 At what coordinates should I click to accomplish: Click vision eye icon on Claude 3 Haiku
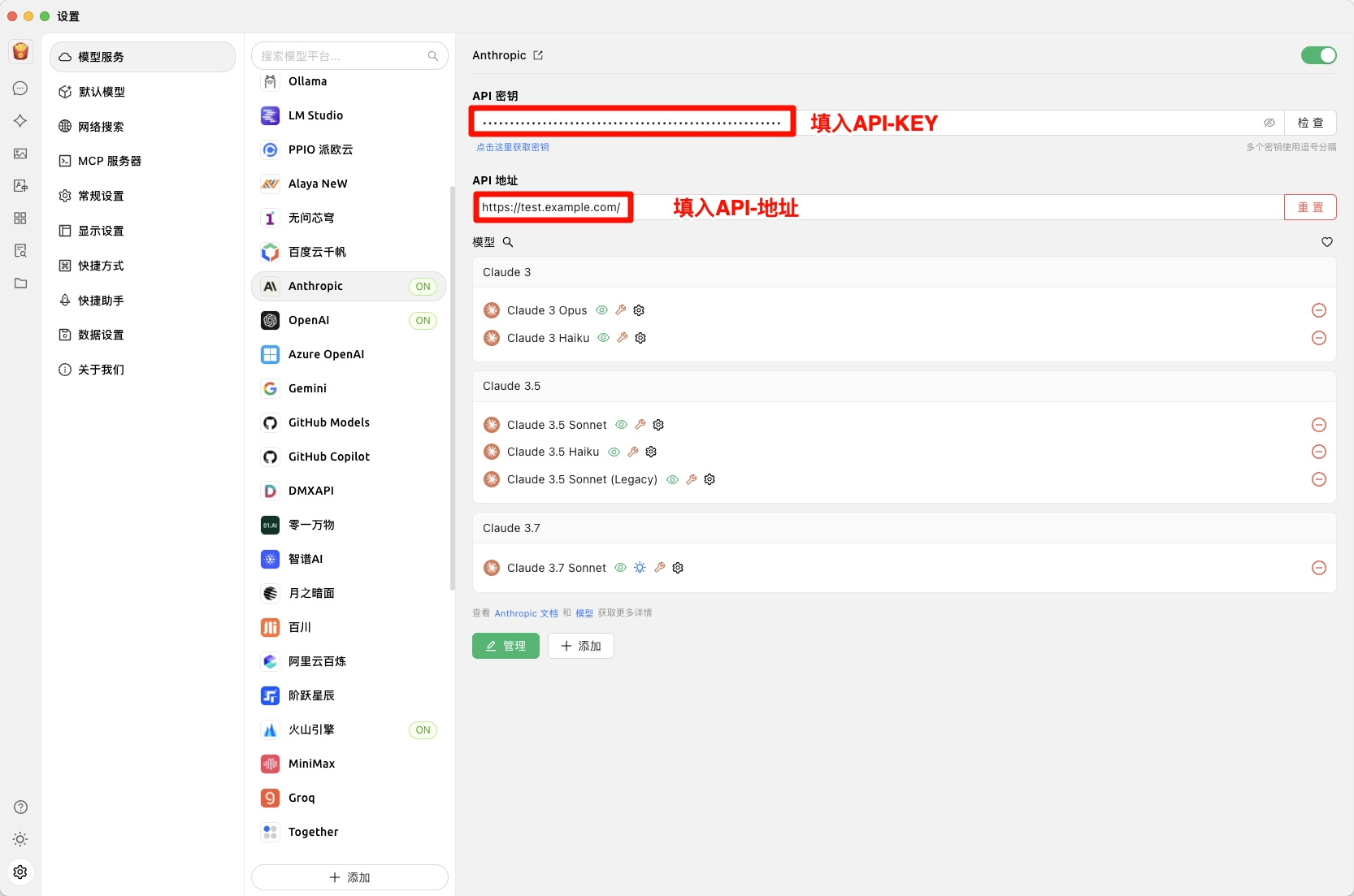(604, 338)
